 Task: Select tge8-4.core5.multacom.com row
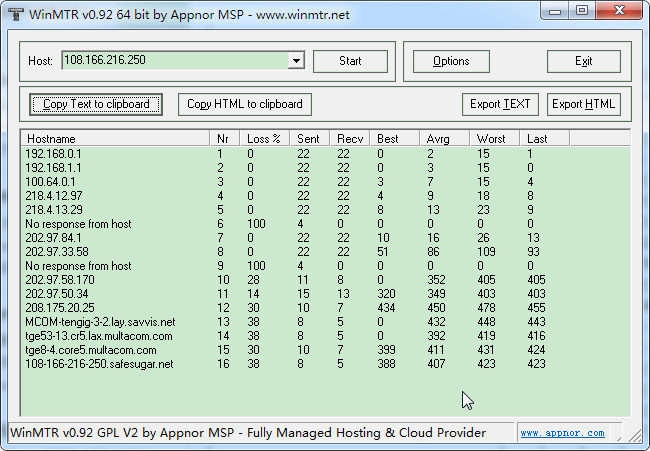325,350
